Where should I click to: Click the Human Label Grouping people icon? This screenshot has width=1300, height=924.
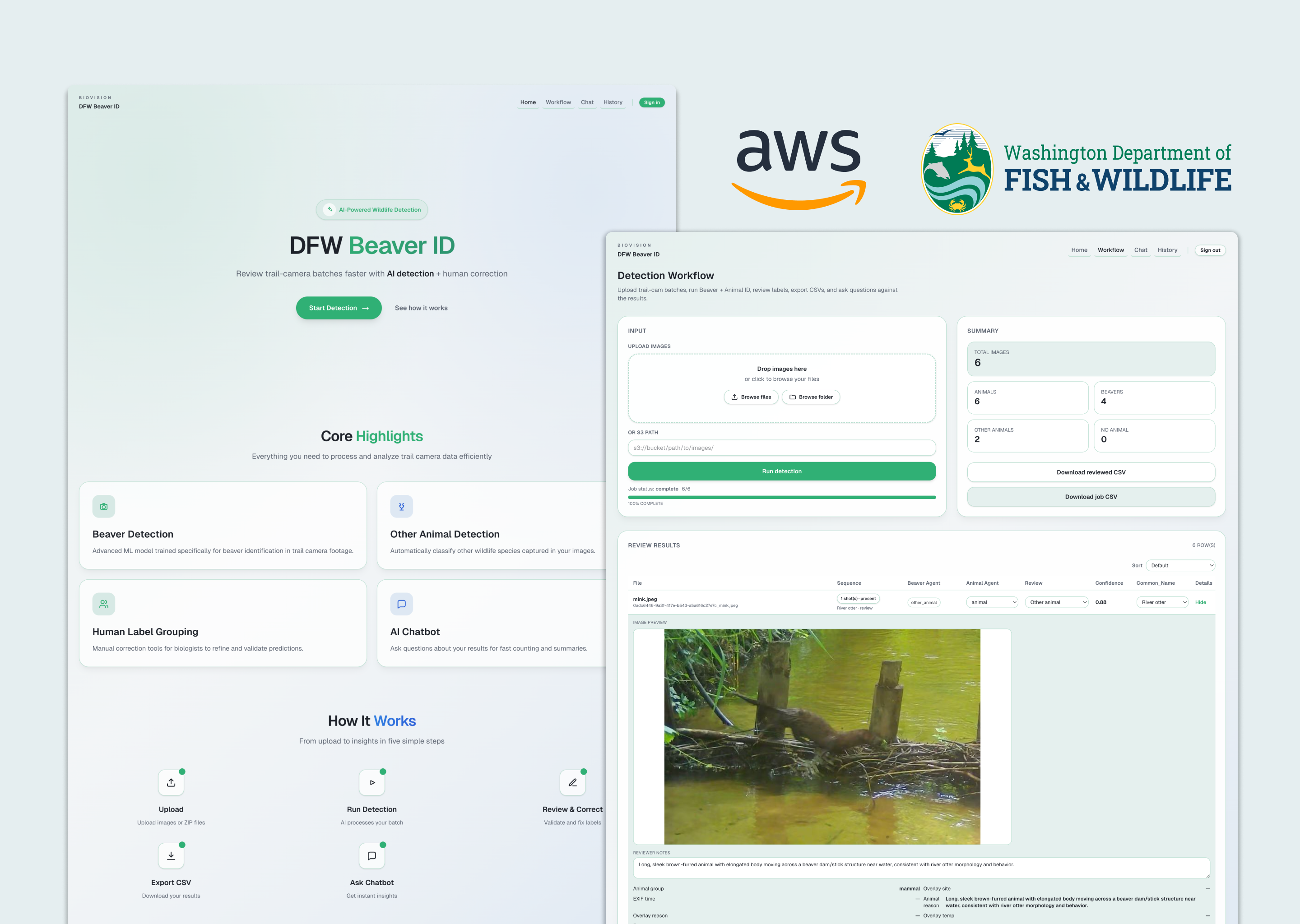click(103, 604)
